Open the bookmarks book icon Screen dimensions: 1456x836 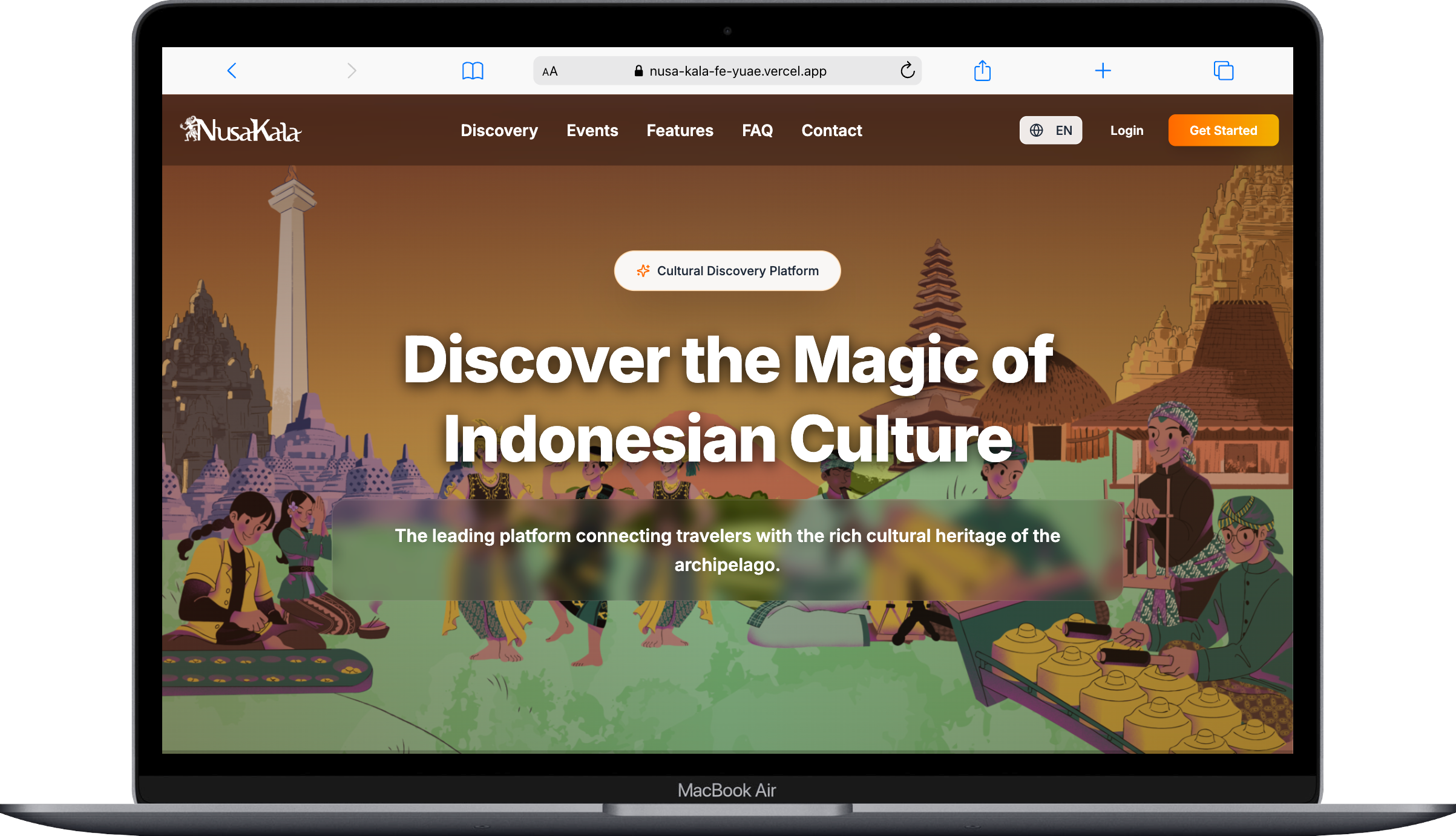473,71
